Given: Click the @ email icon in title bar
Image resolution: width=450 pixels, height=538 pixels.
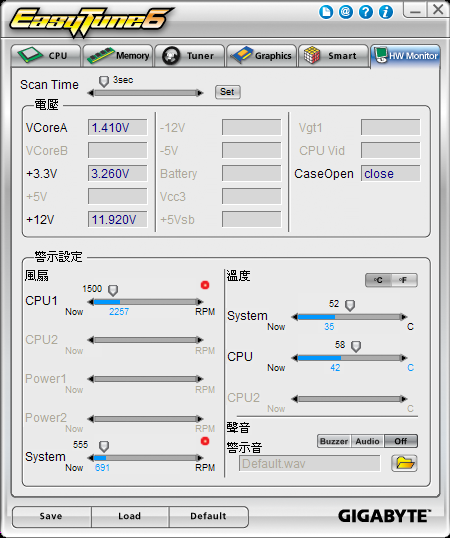Looking at the screenshot, I should (346, 12).
